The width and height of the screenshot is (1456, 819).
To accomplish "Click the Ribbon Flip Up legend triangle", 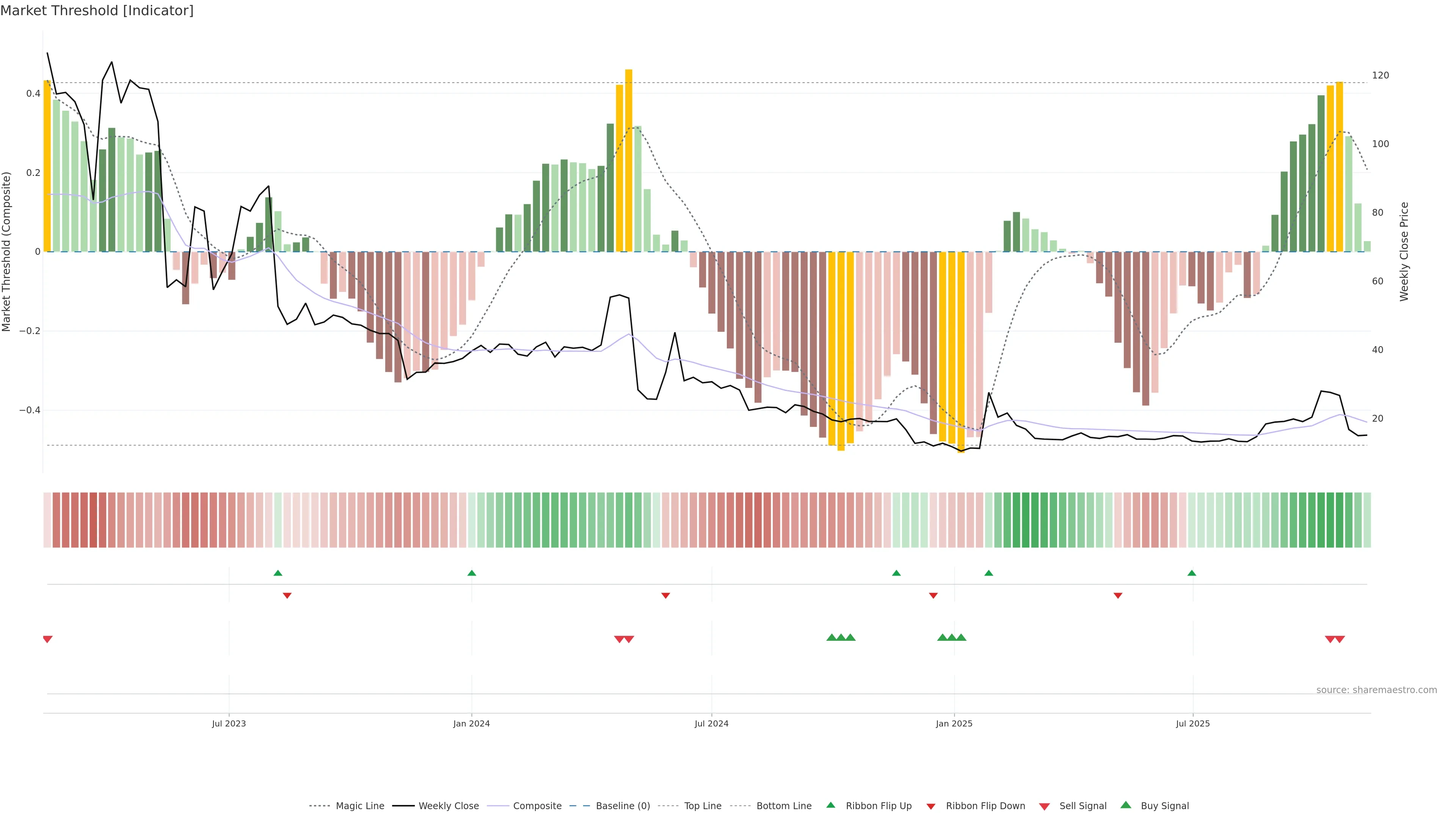I will (x=830, y=805).
